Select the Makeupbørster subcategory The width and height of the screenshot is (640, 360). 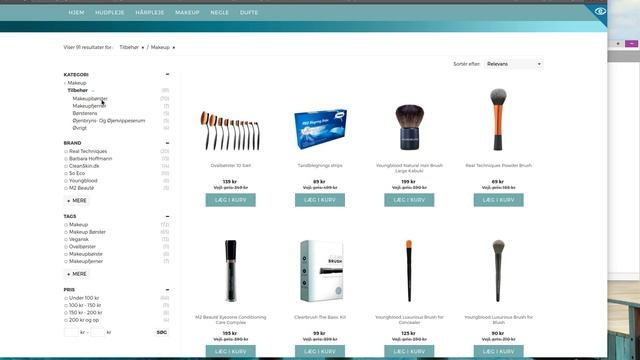click(90, 99)
